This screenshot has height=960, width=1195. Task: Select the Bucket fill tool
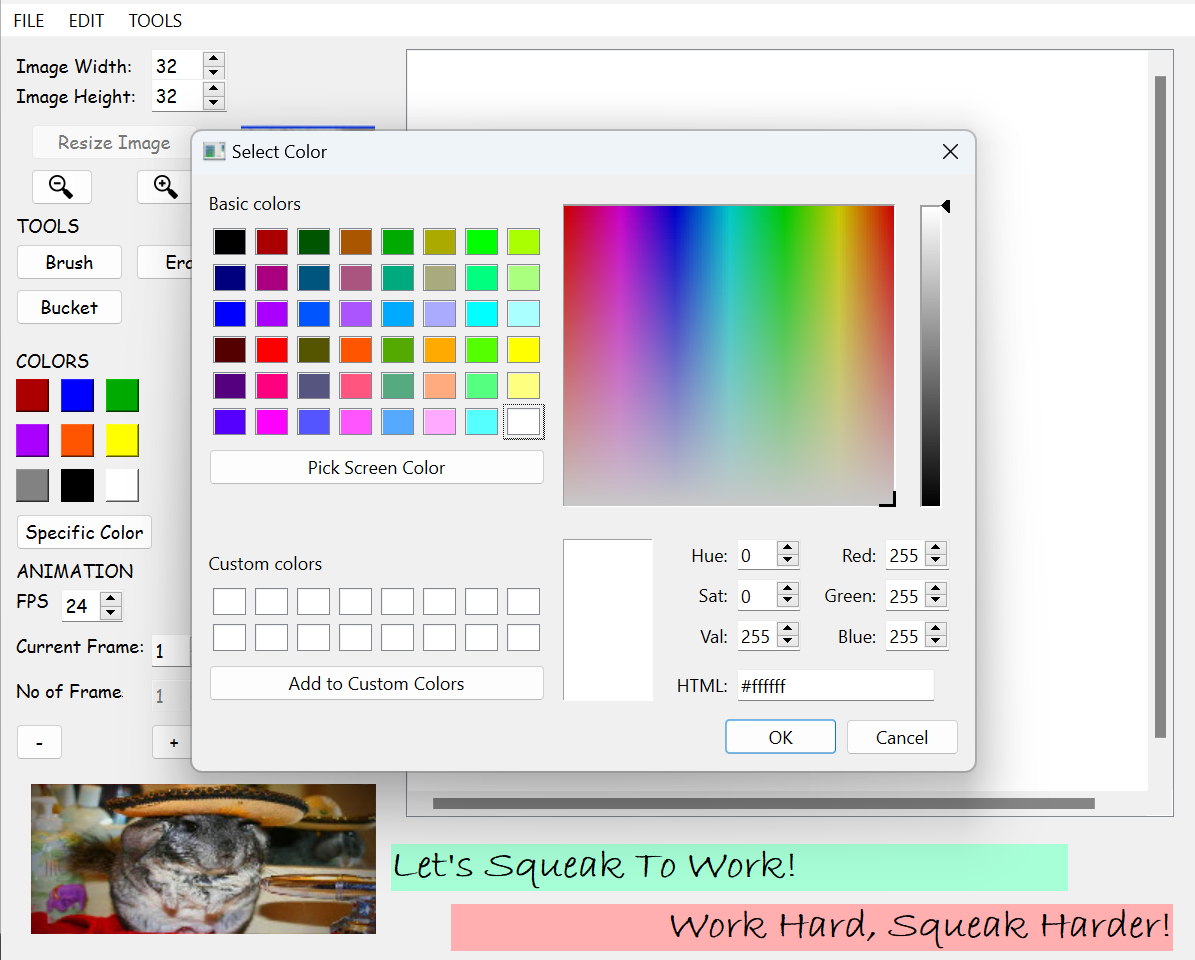click(x=69, y=308)
